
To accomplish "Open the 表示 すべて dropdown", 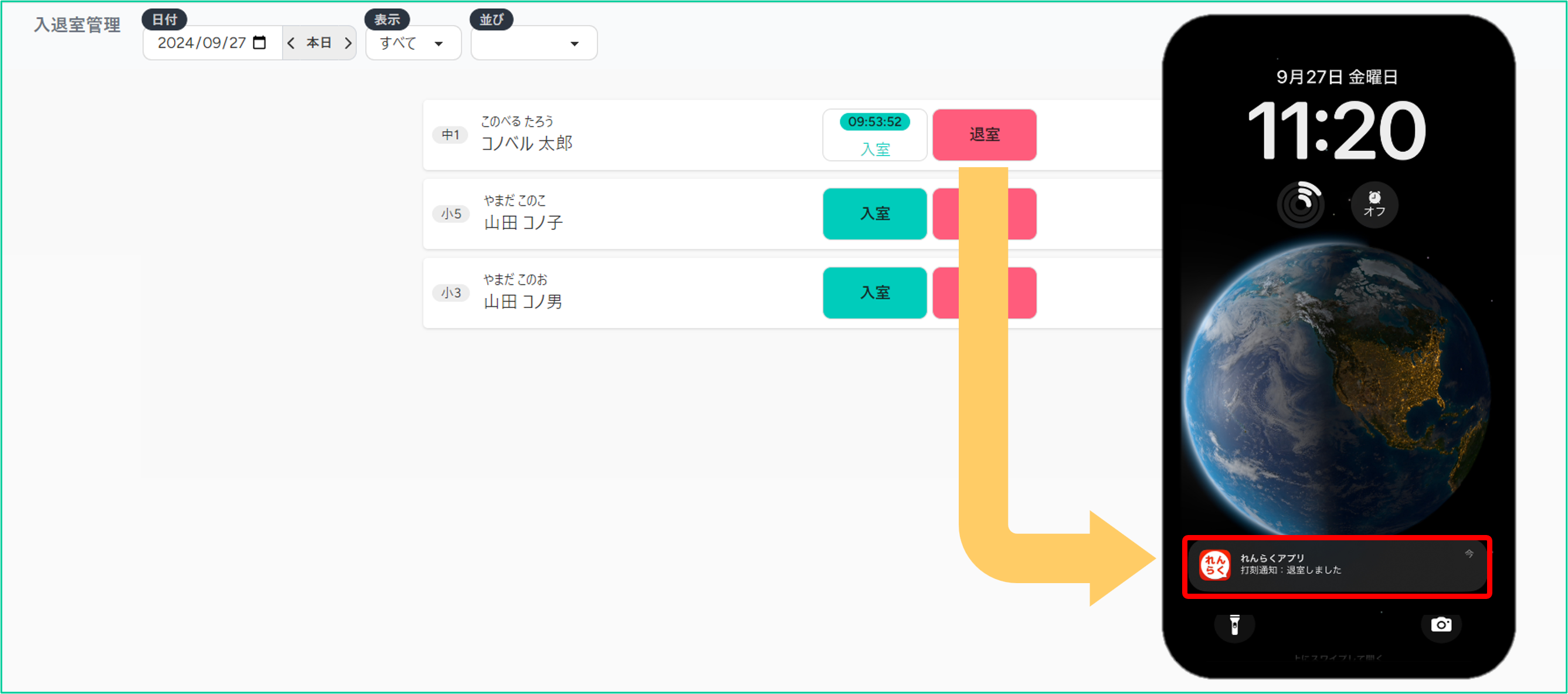I will click(x=413, y=43).
